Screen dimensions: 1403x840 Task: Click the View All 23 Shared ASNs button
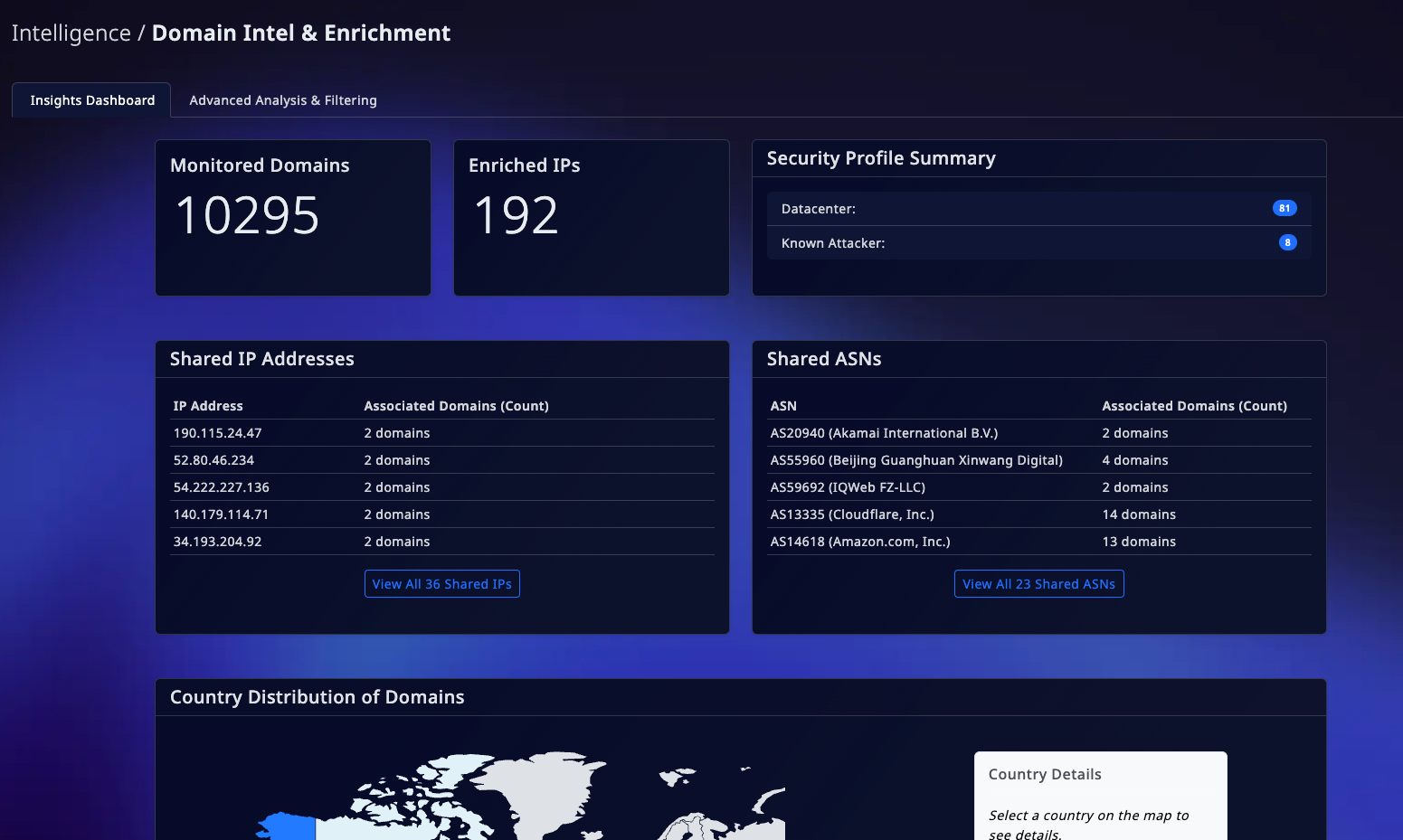pos(1038,584)
